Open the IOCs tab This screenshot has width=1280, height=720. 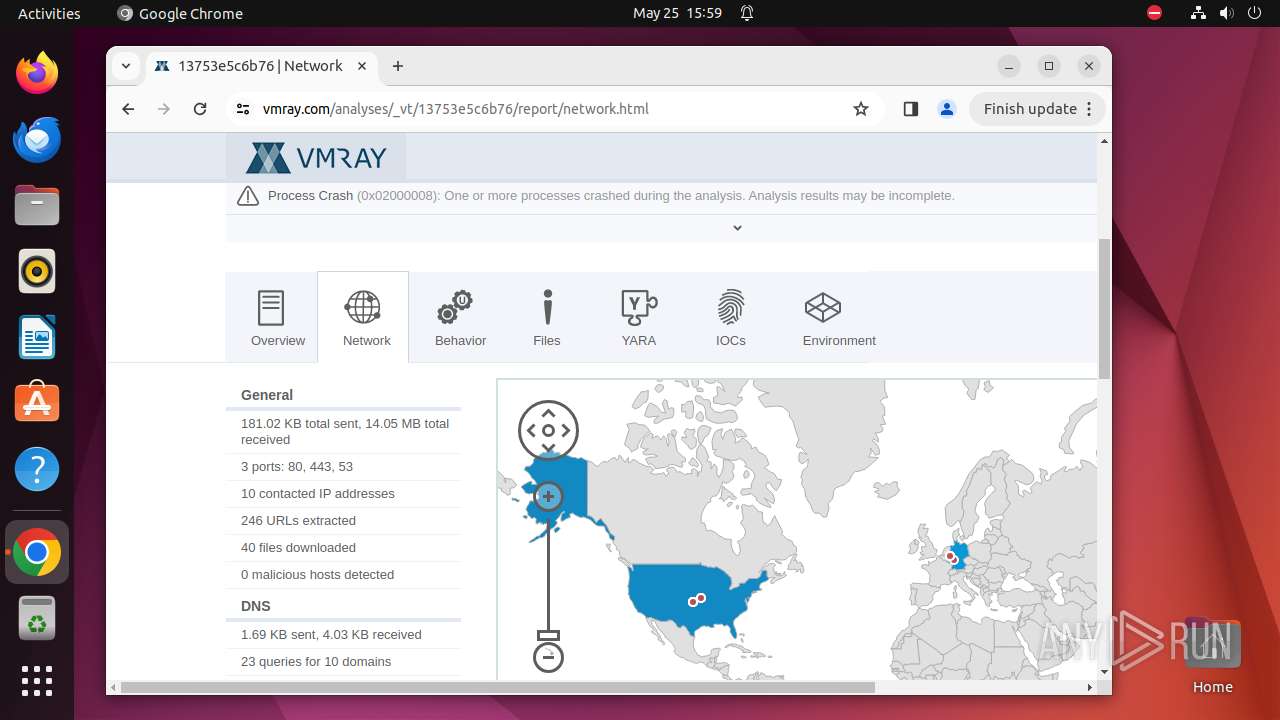coord(731,317)
